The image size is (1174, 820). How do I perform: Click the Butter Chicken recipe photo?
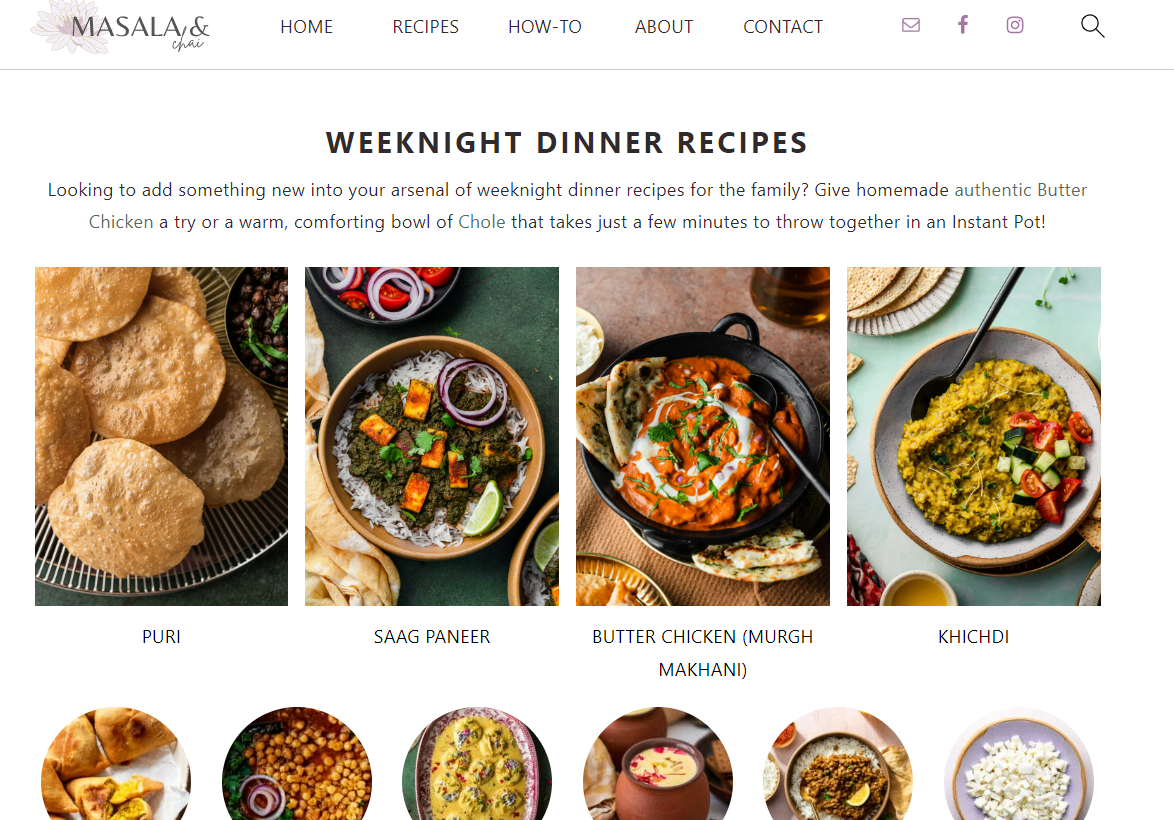(702, 436)
